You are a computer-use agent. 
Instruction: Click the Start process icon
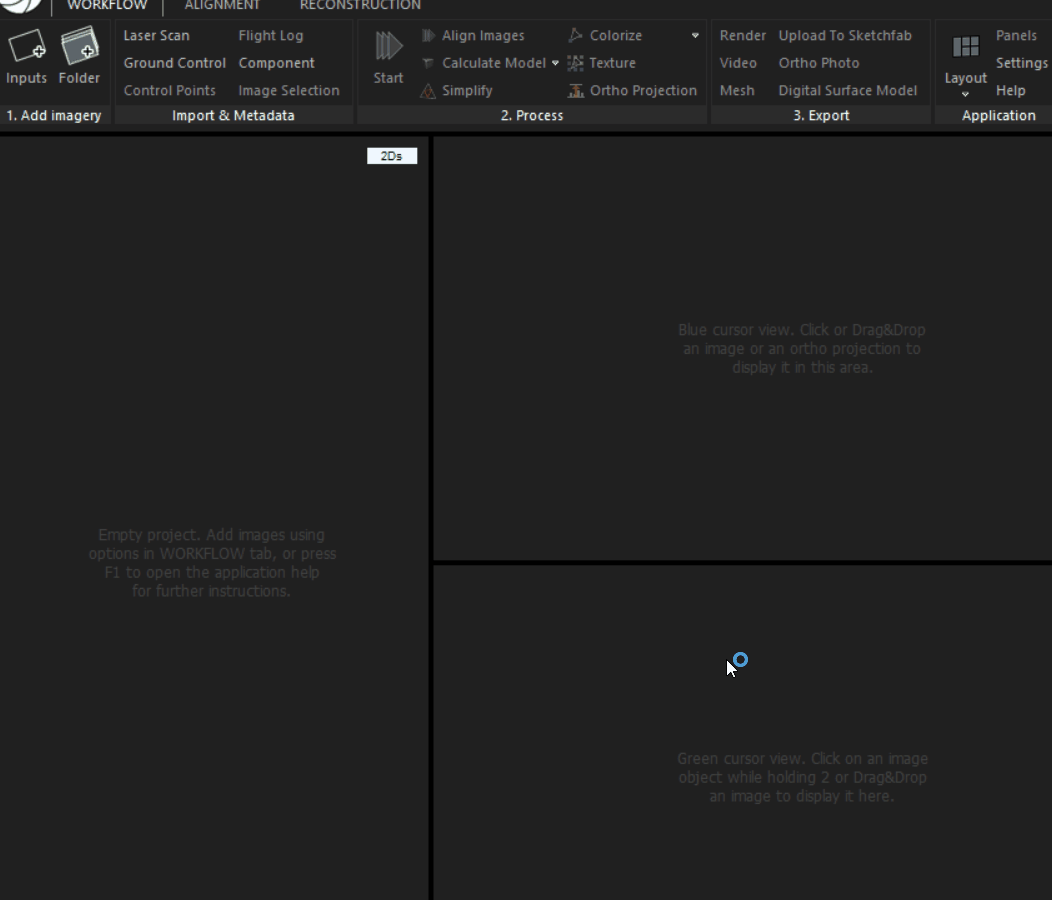(388, 46)
